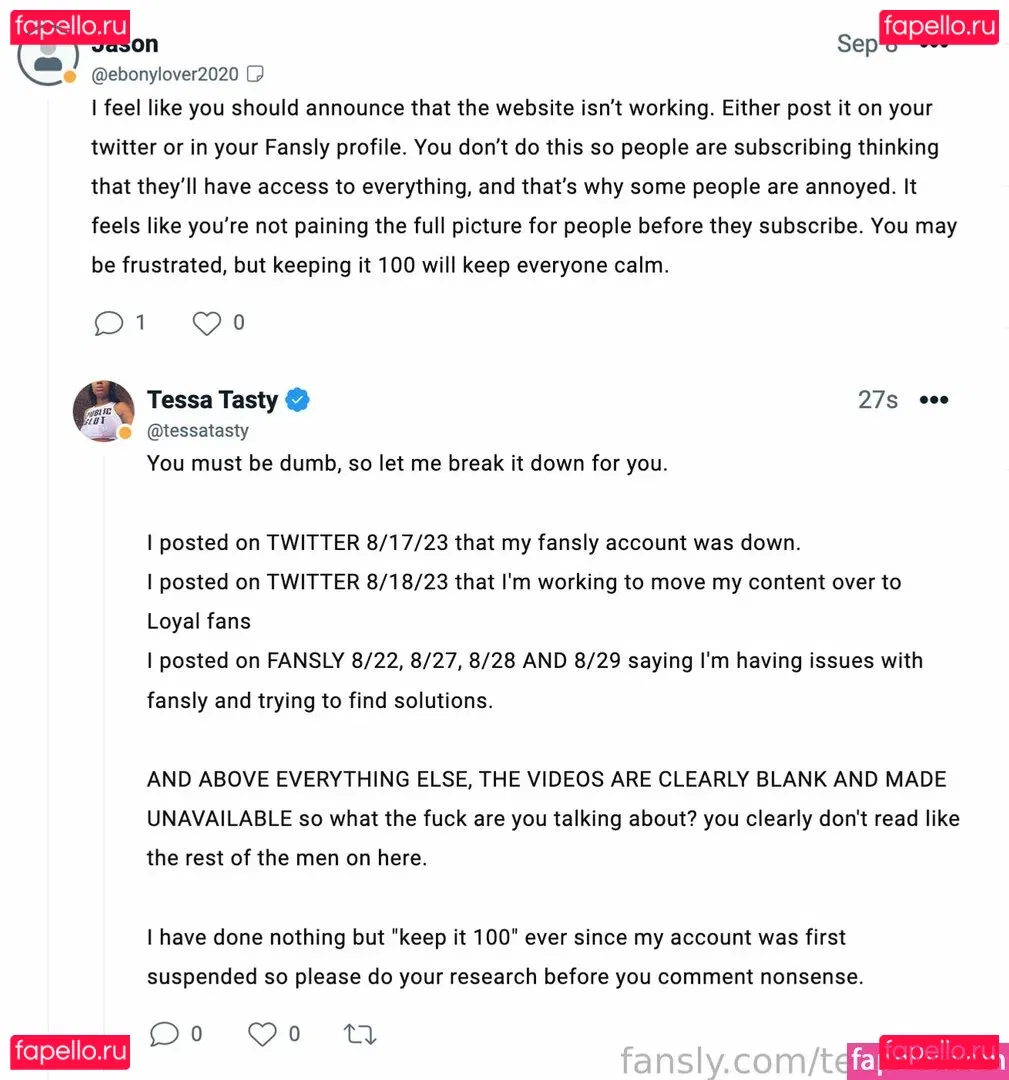1009x1080 pixels.
Task: Repost Tessa Tasty's reply
Action: pyautogui.click(x=360, y=1034)
